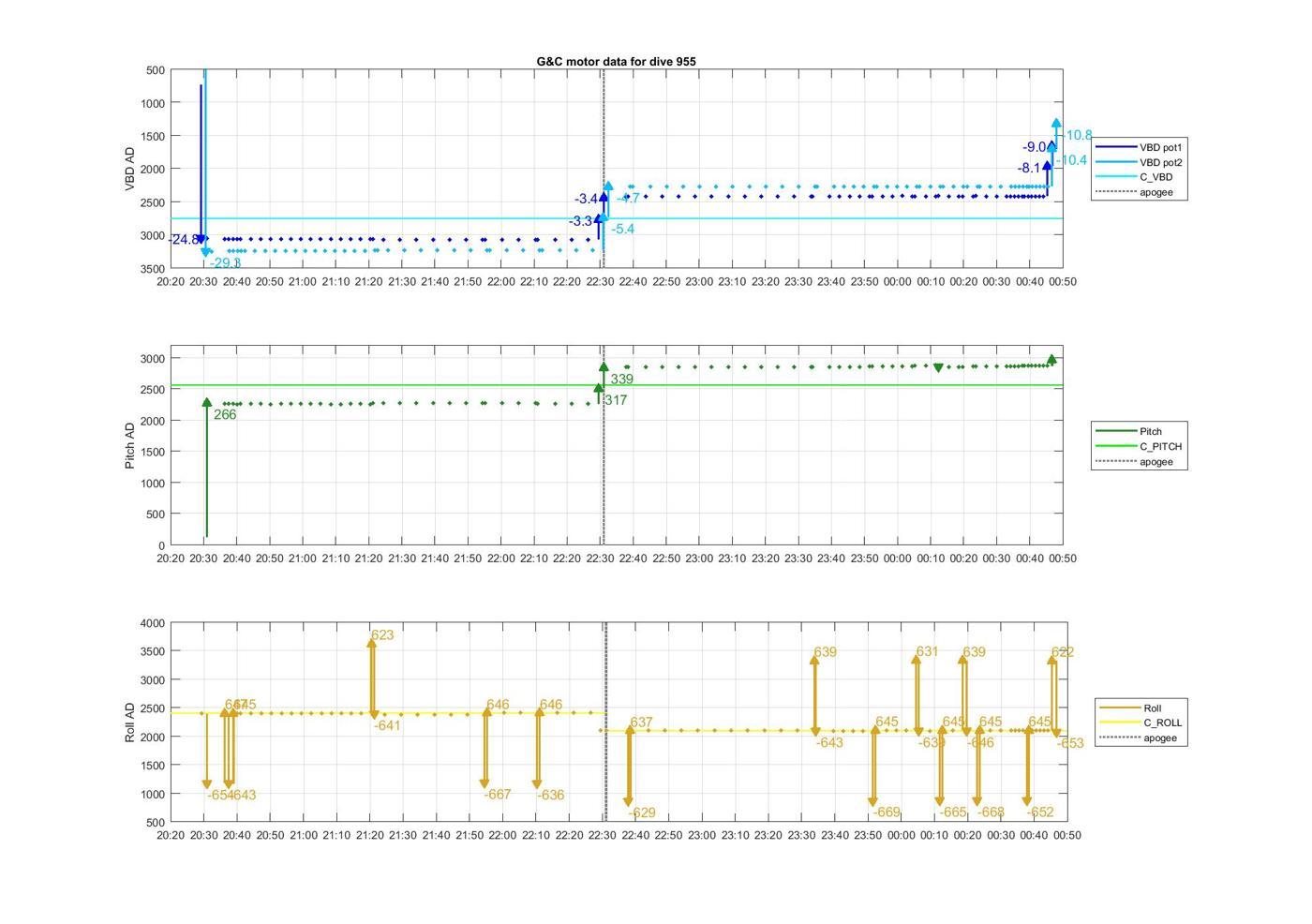Viewport: 1312px width, 924px height.
Task: Click the 3000 tick on Pitch AD axis
Action: point(154,359)
